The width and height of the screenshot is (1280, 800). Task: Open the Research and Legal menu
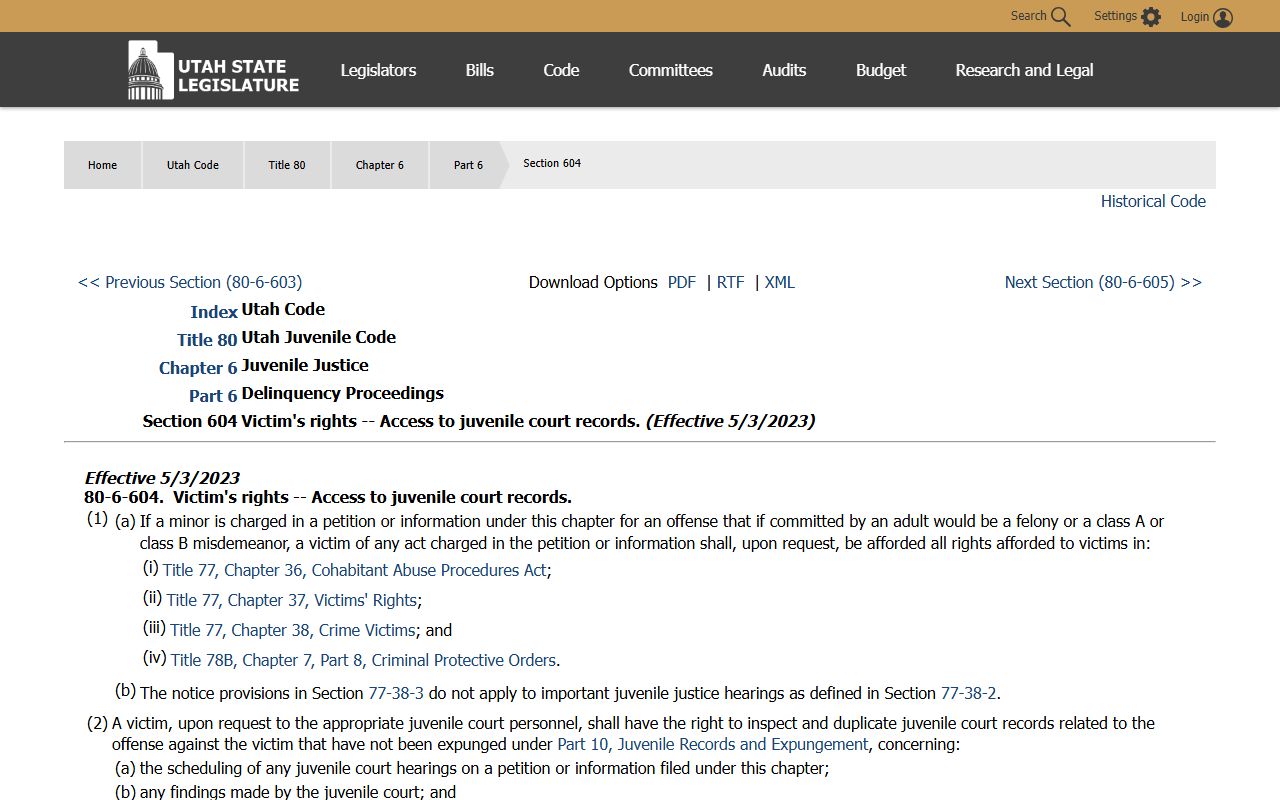coord(1024,70)
